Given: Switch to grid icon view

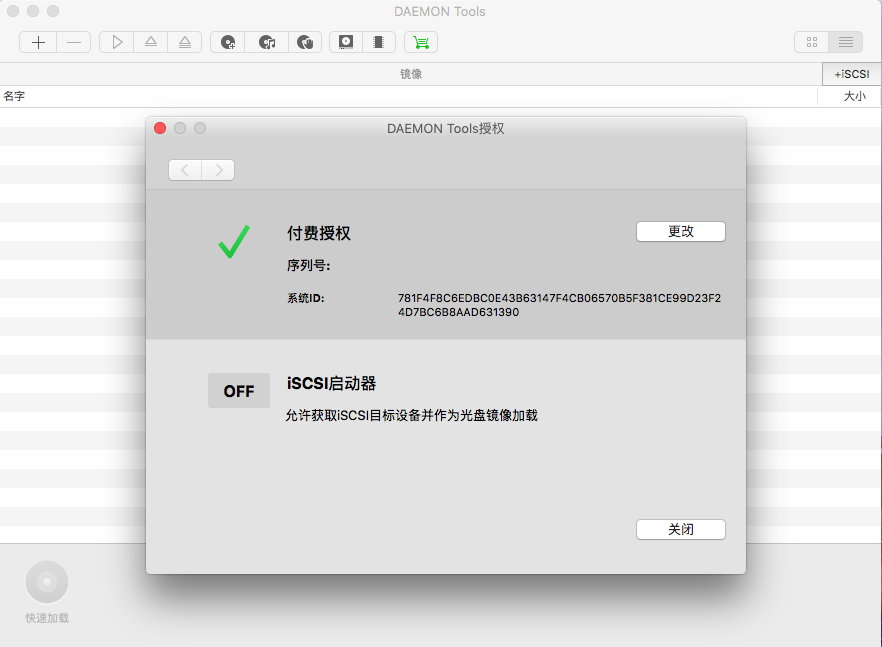Looking at the screenshot, I should coord(812,42).
